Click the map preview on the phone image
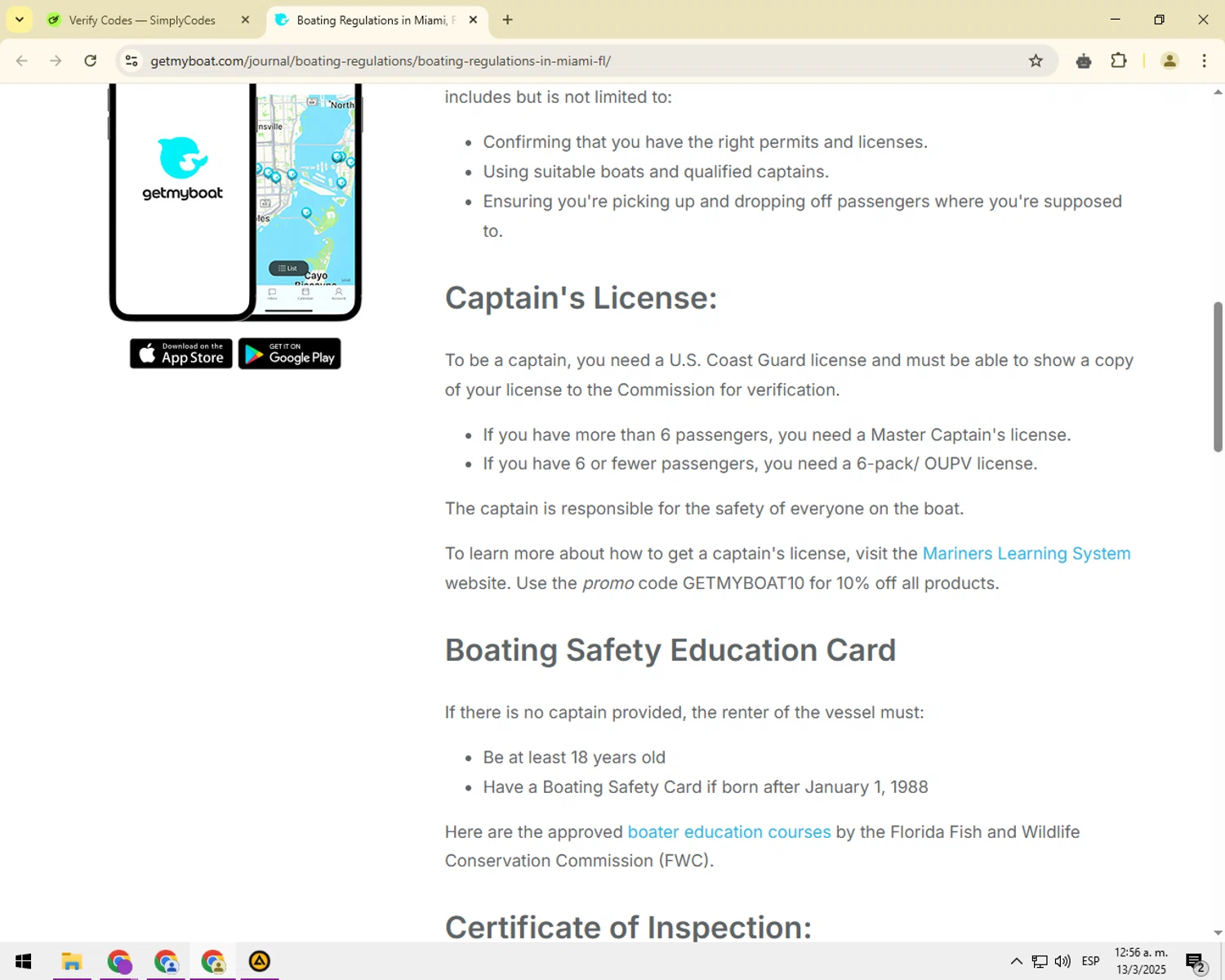The height and width of the screenshot is (980, 1225). (x=306, y=189)
